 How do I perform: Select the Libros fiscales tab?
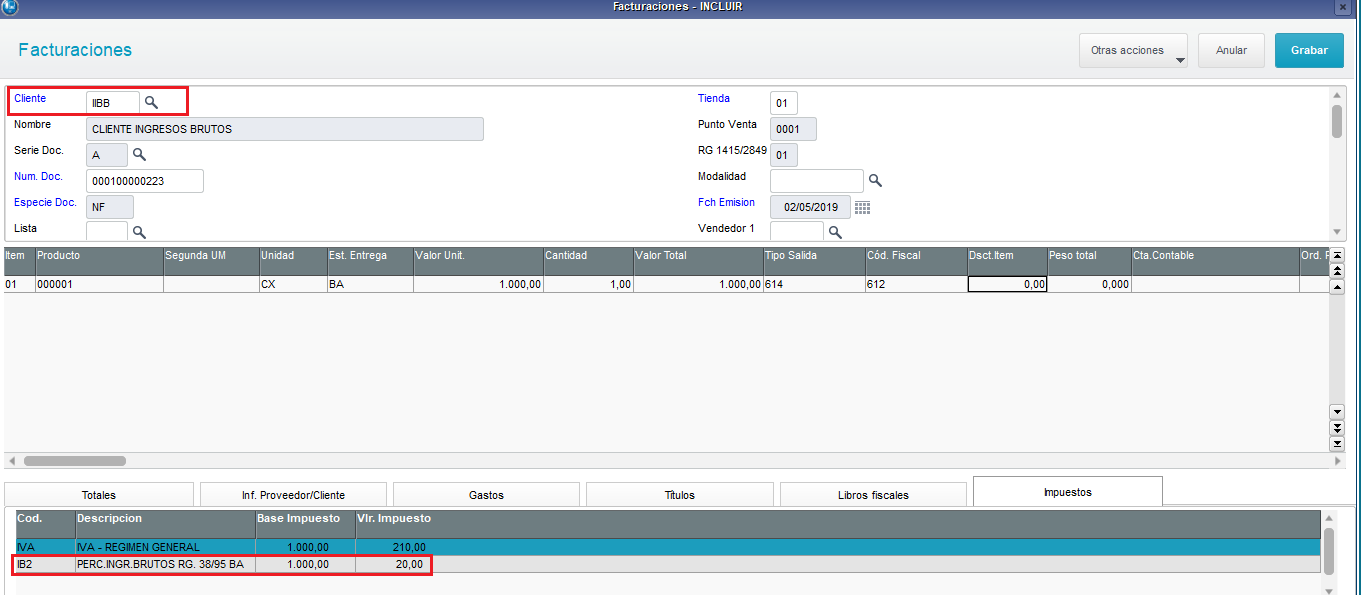(x=873, y=494)
